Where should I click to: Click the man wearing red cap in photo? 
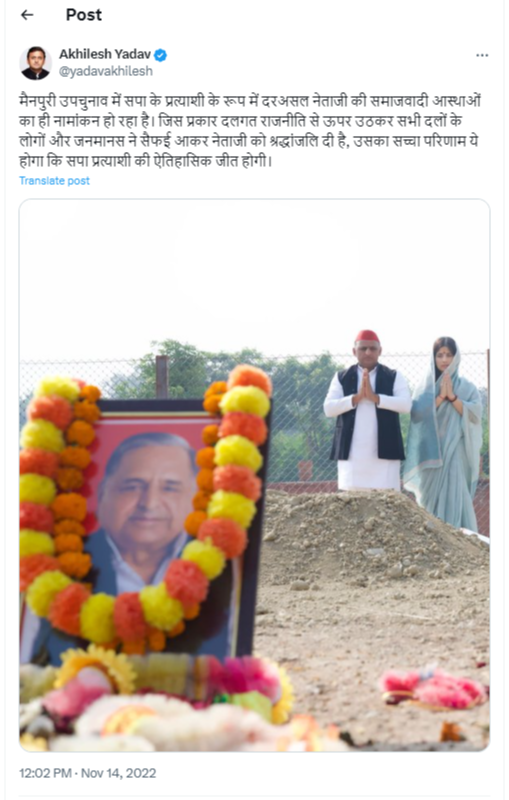coord(367,411)
